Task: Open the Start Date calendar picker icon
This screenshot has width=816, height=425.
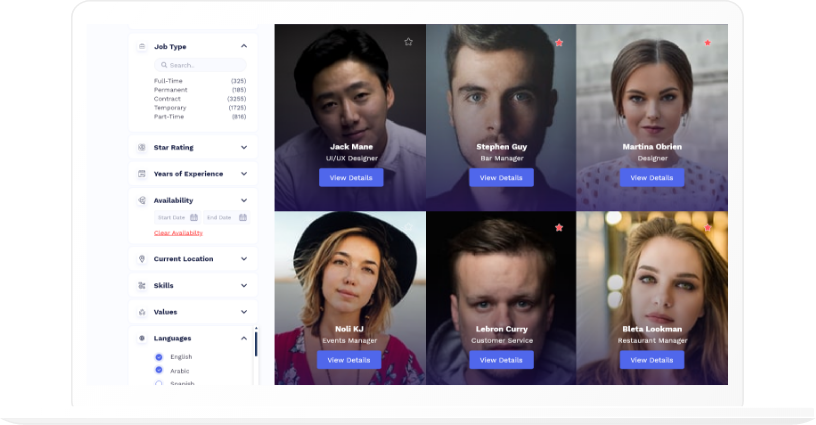Action: pyautogui.click(x=194, y=217)
